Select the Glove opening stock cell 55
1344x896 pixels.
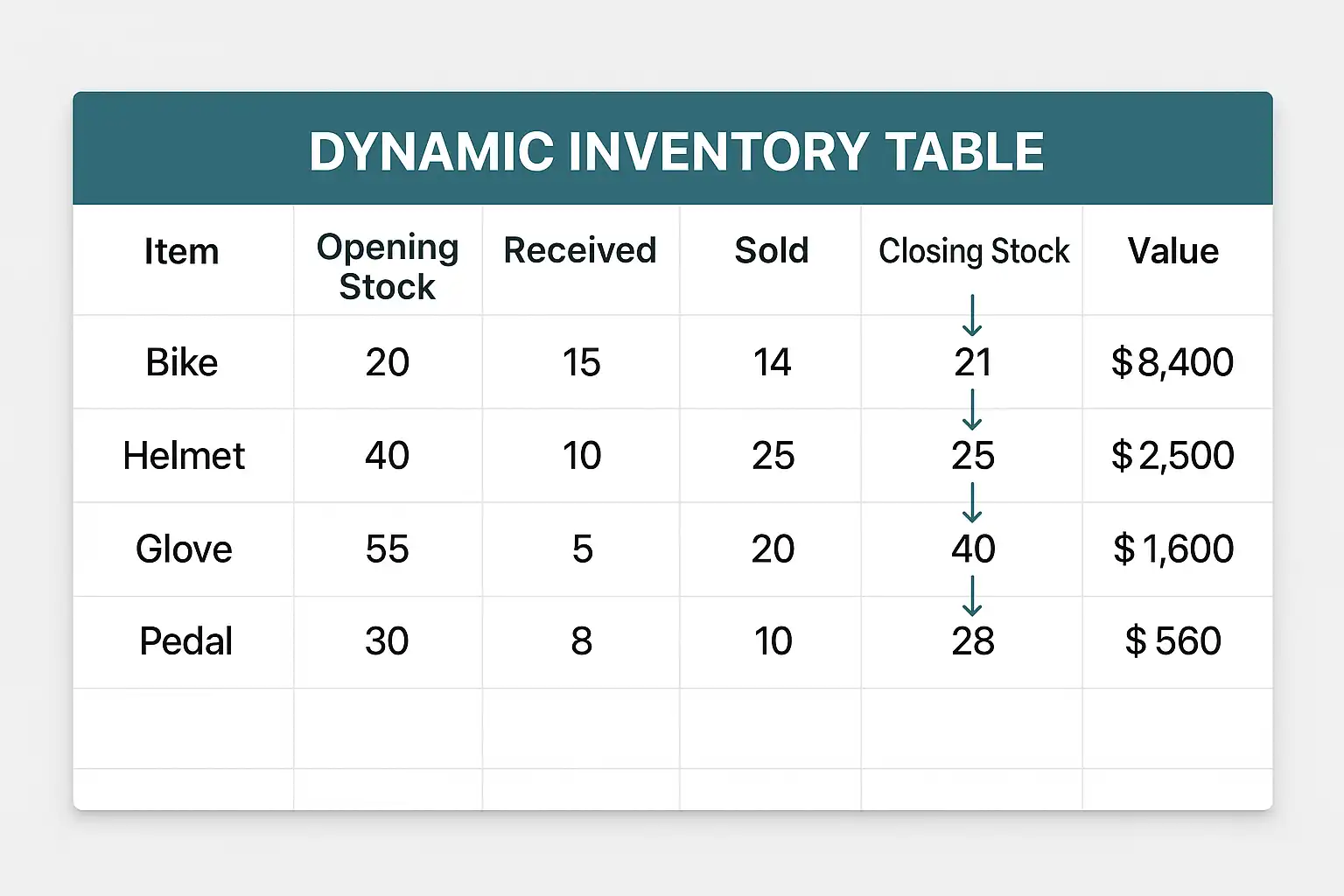pos(387,549)
